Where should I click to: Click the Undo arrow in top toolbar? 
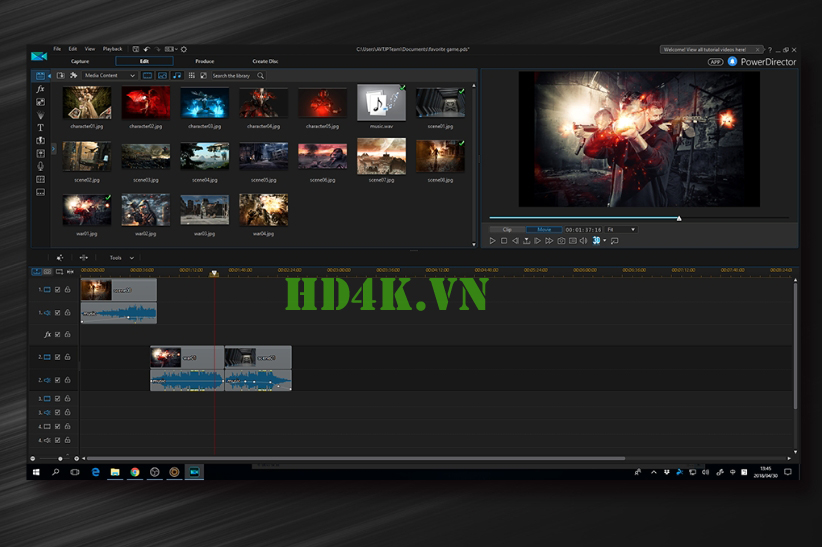point(147,49)
